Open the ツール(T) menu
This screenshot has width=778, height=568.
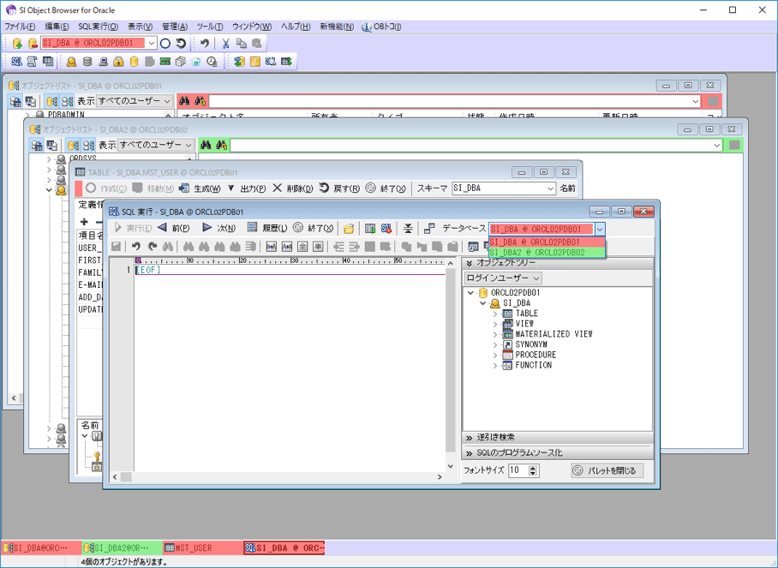point(209,26)
